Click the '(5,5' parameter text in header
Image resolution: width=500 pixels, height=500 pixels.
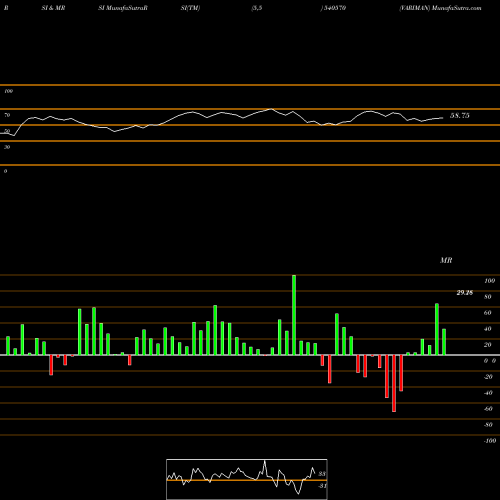pos(257,8)
